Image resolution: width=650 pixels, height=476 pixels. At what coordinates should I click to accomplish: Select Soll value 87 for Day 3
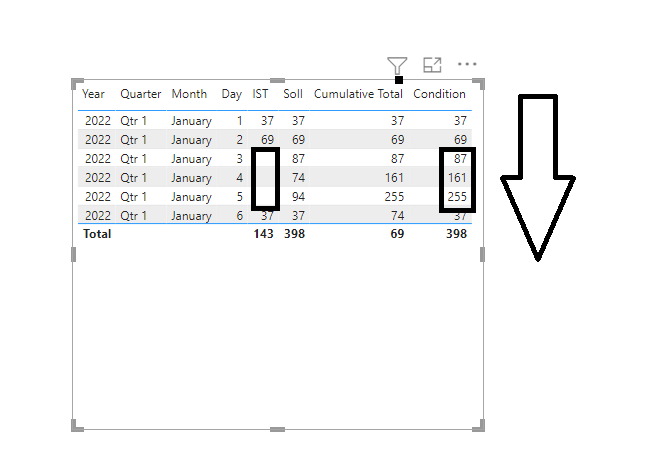coord(298,159)
